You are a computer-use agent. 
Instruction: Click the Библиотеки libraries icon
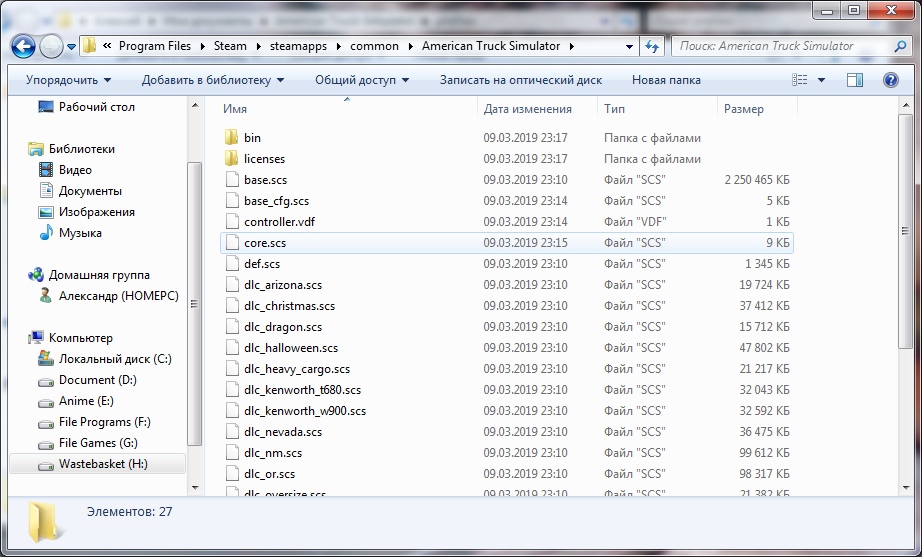coord(36,149)
